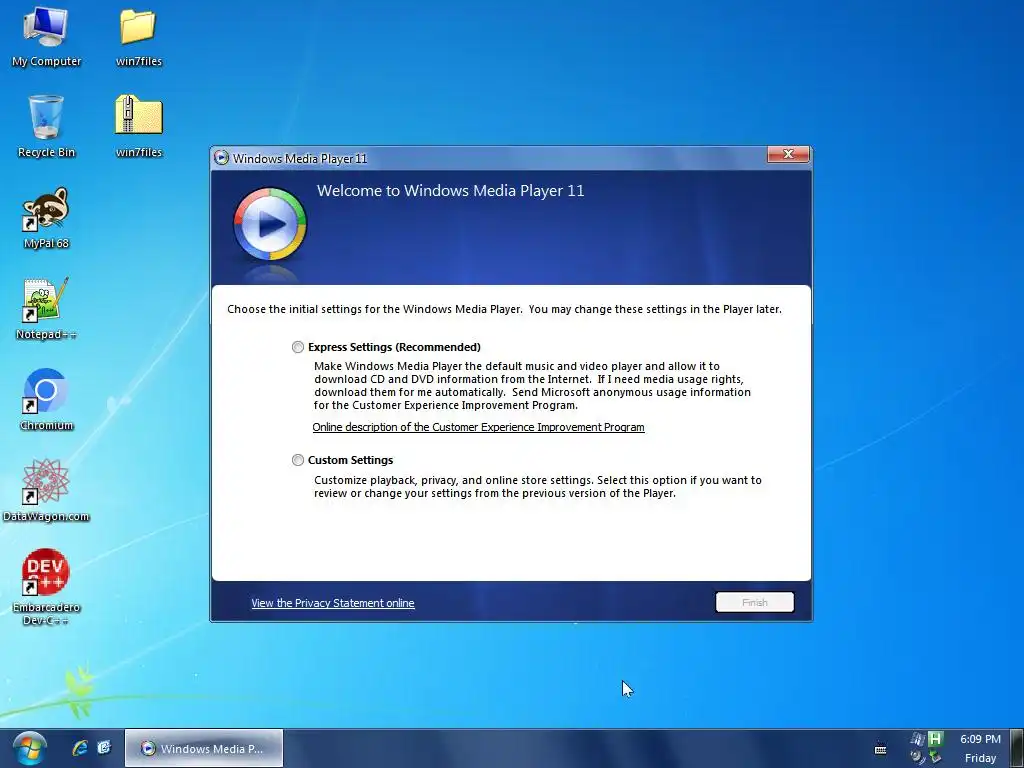The image size is (1024, 768).
Task: Click the Media Player icon in title bar
Action: click(x=221, y=158)
